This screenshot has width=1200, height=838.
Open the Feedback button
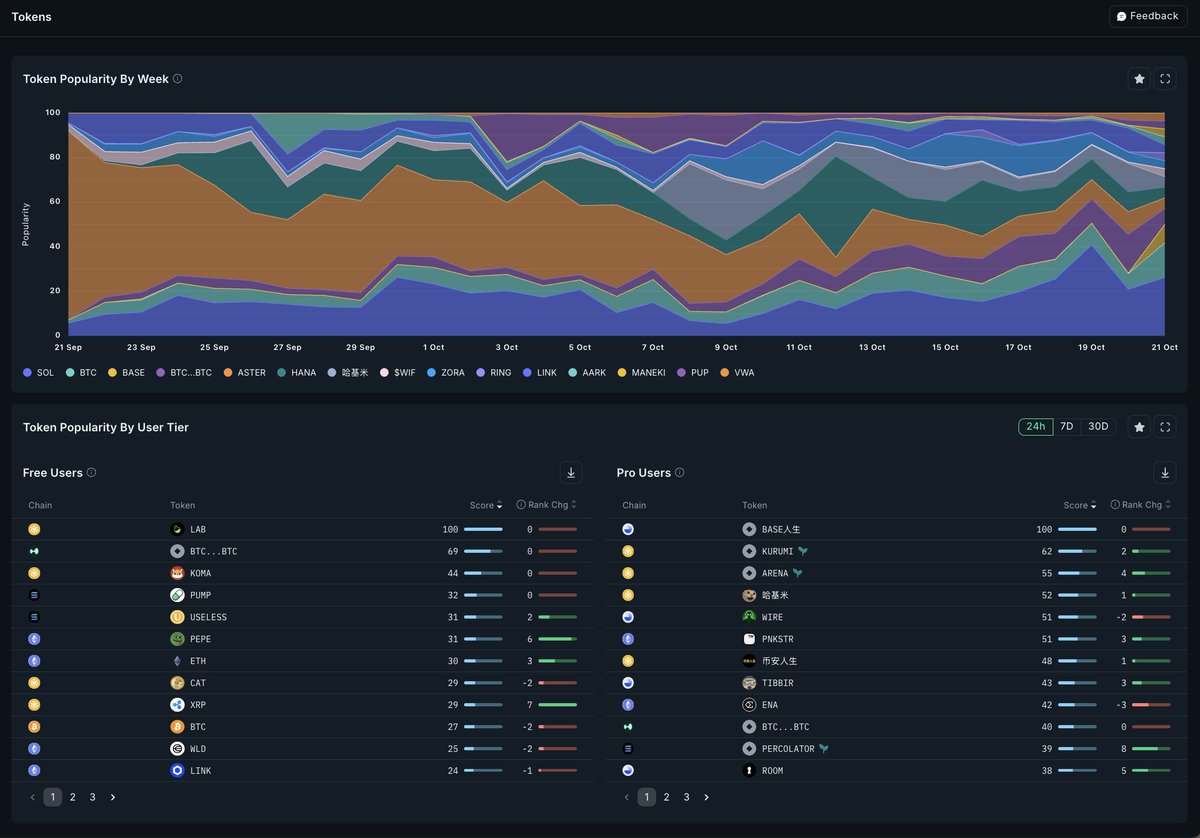[x=1147, y=16]
